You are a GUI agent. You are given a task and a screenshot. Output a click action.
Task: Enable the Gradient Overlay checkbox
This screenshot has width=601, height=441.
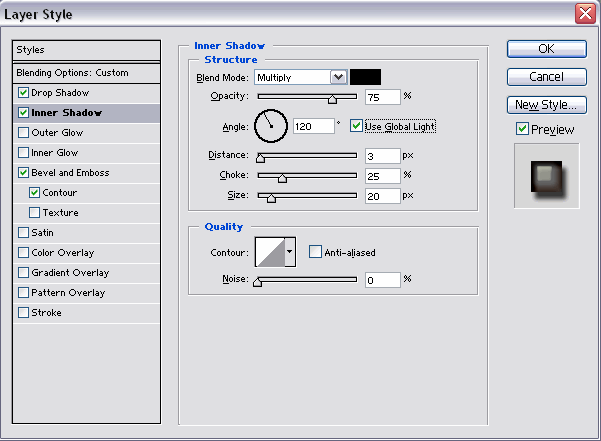[x=23, y=272]
